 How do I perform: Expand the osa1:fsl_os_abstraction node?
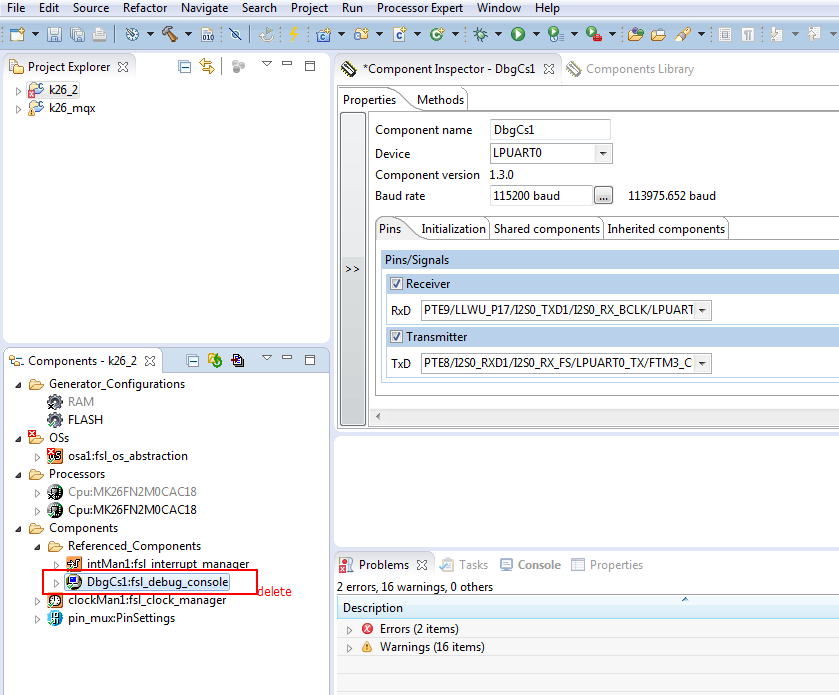[37, 457]
